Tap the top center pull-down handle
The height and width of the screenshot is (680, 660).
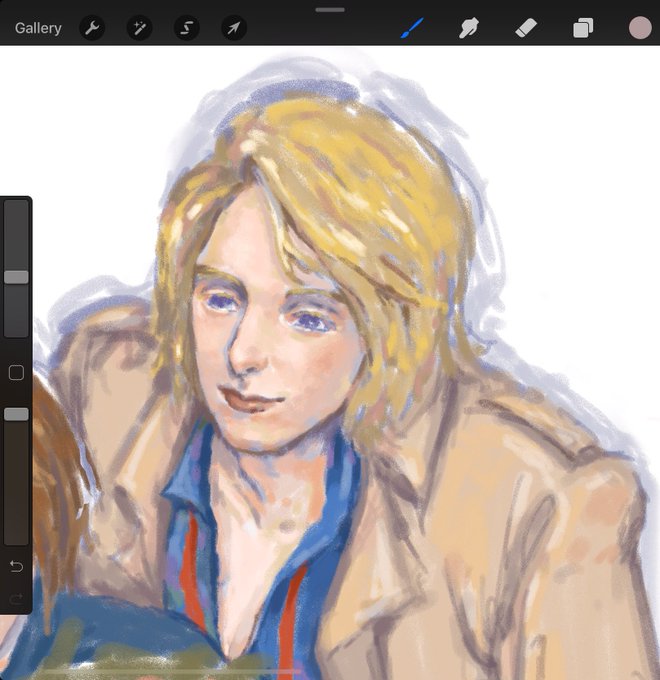[330, 10]
